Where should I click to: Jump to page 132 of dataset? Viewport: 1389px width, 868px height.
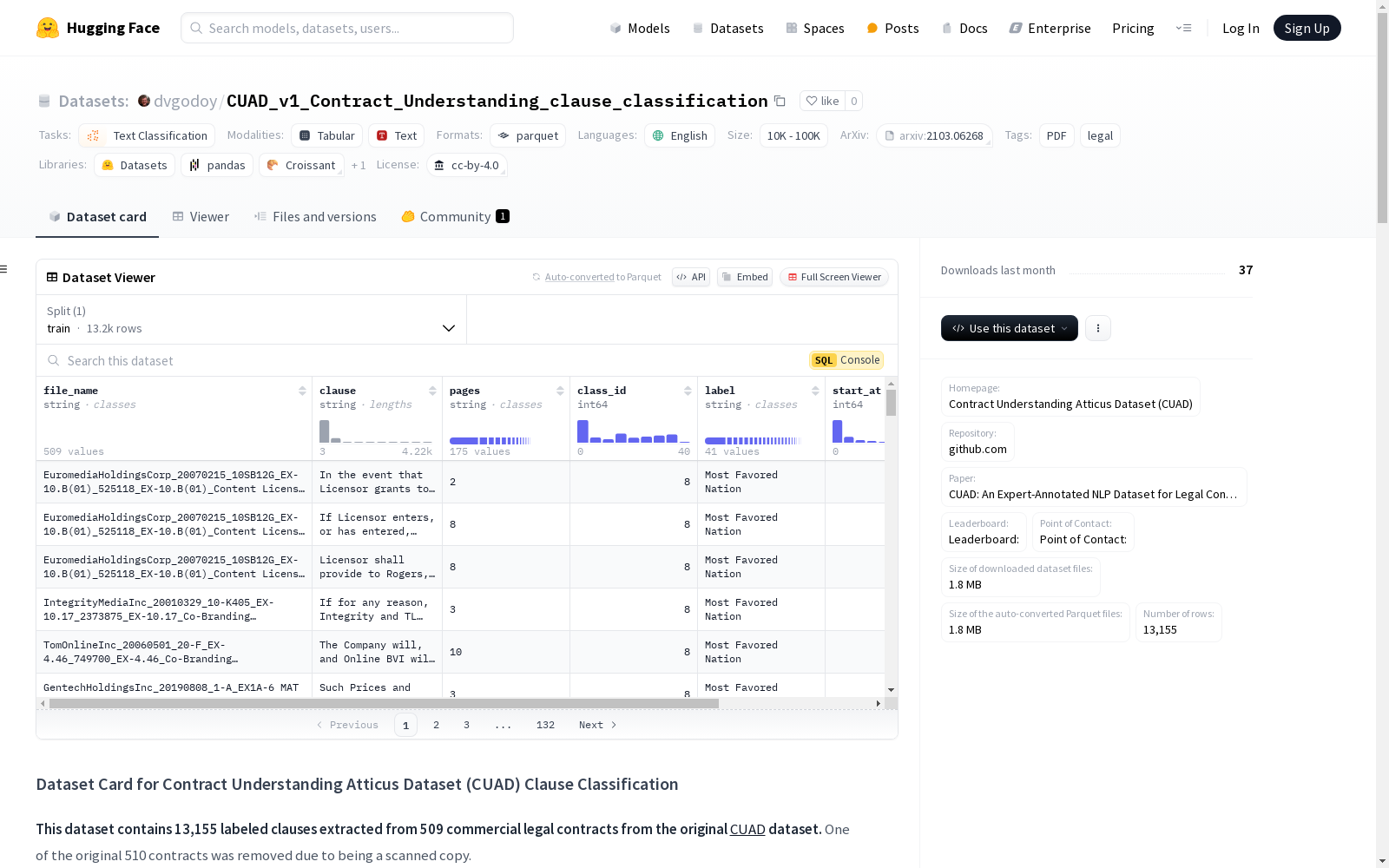pos(545,725)
